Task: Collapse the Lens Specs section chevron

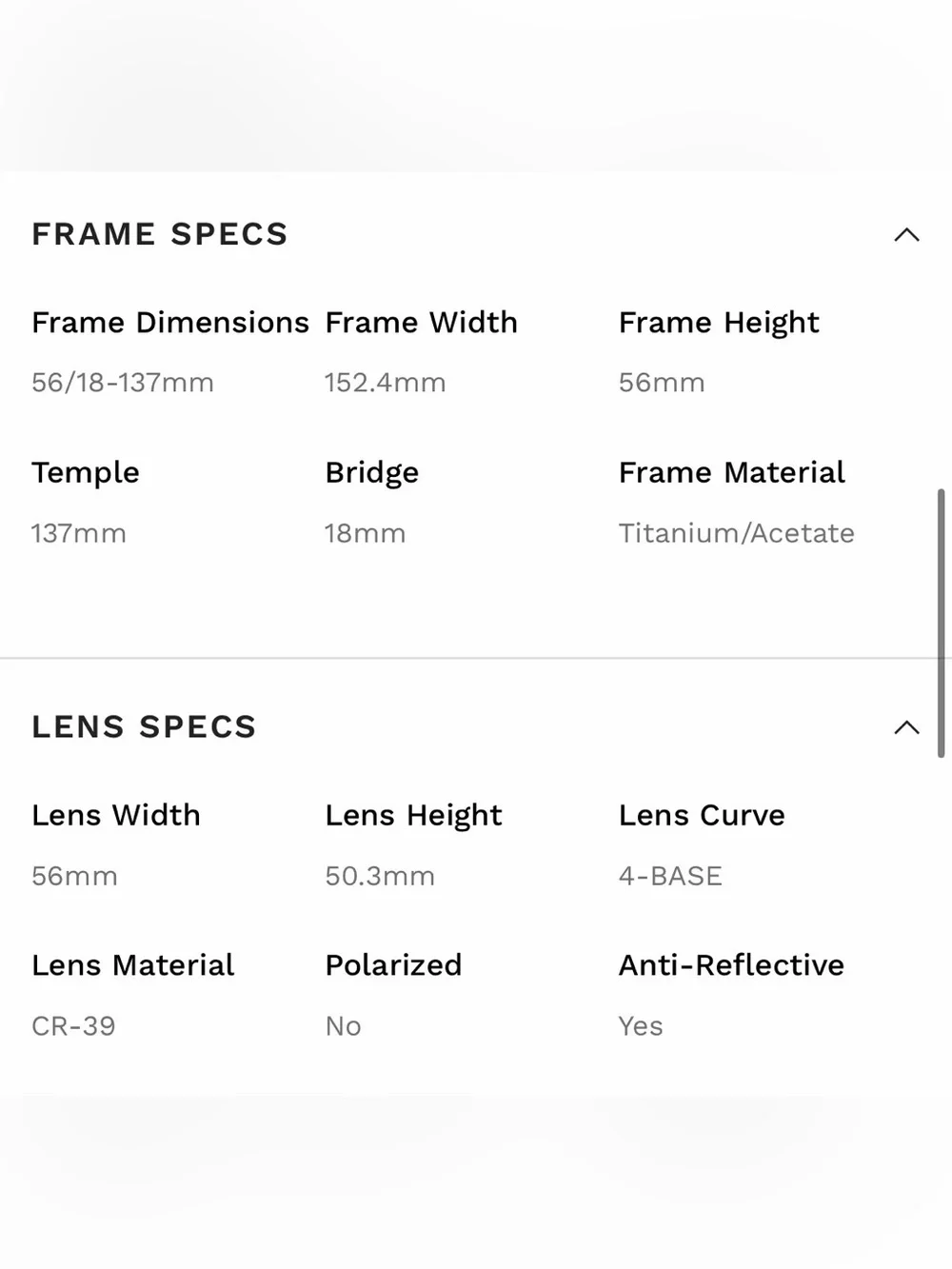Action: pos(907,728)
